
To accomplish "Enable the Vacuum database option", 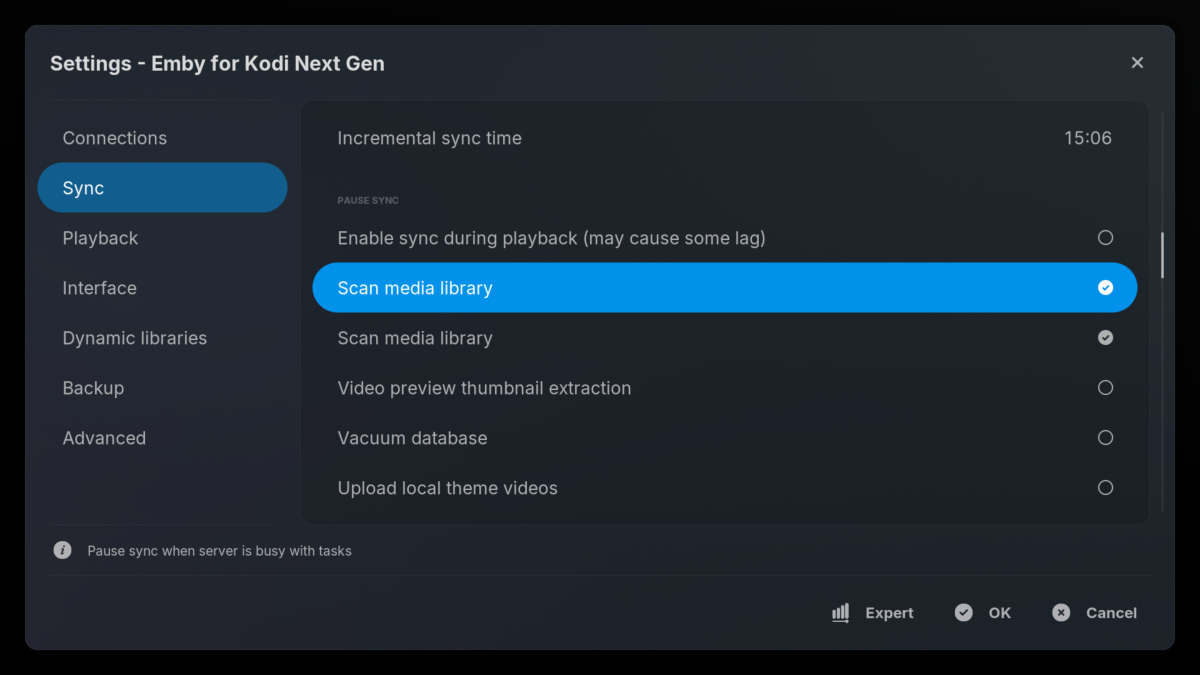I will point(1105,438).
